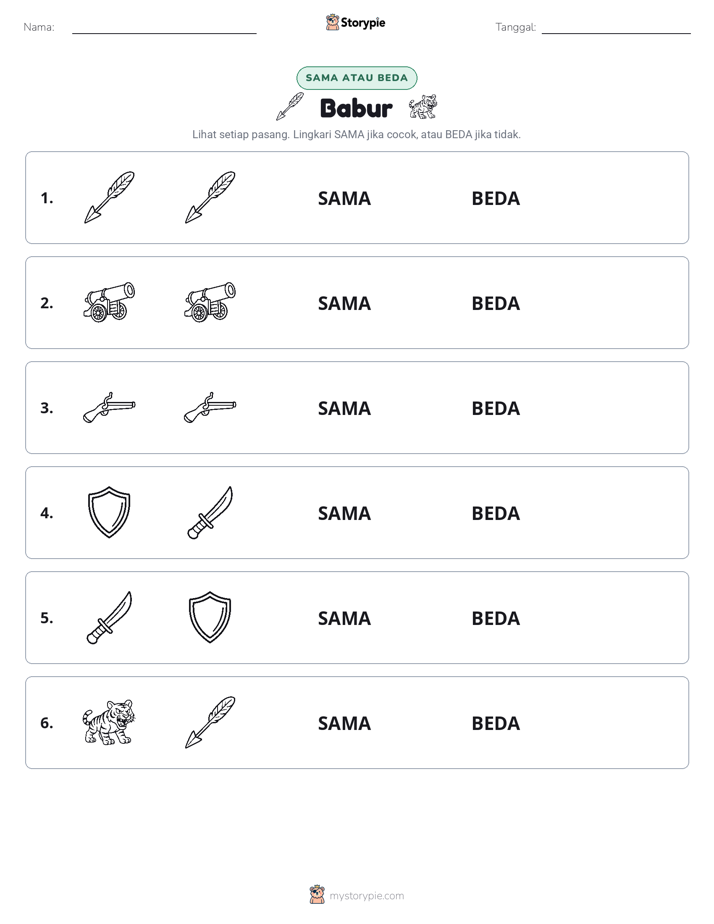Click the Storypie logo at top
Image resolution: width=714 pixels, height=924 pixels.
pos(356,22)
